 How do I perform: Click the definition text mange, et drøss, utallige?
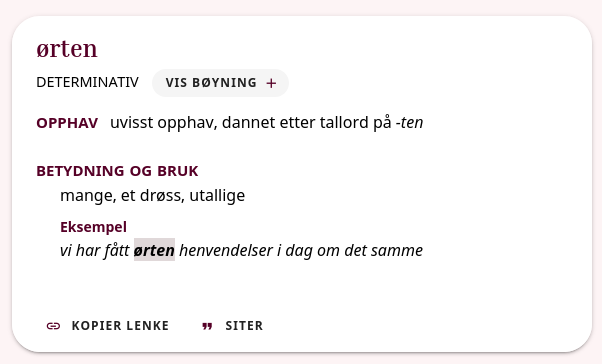pyautogui.click(x=152, y=196)
